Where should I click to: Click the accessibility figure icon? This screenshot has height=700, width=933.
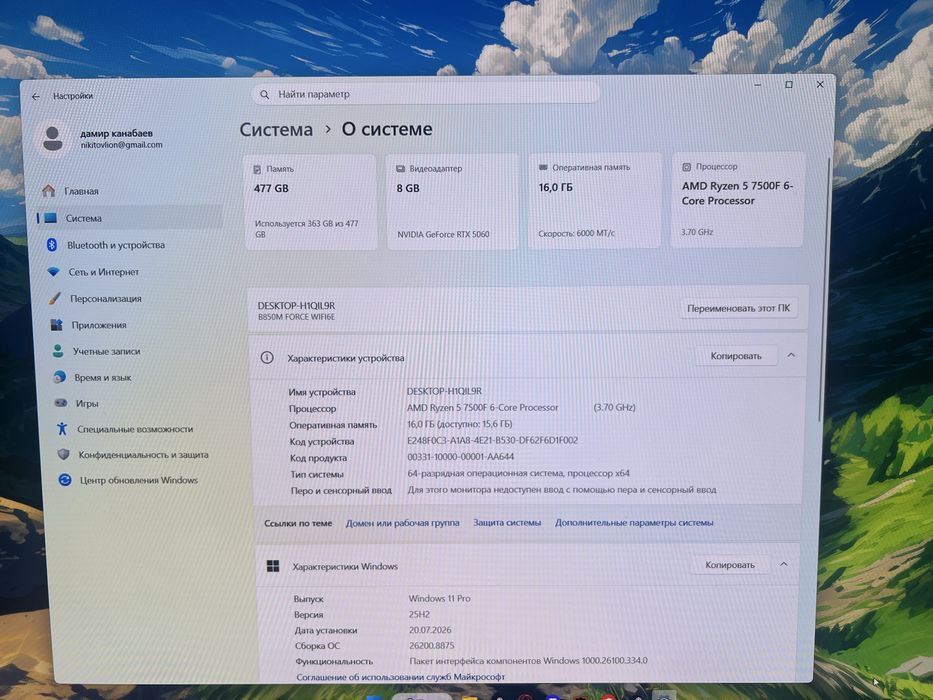pyautogui.click(x=62, y=429)
